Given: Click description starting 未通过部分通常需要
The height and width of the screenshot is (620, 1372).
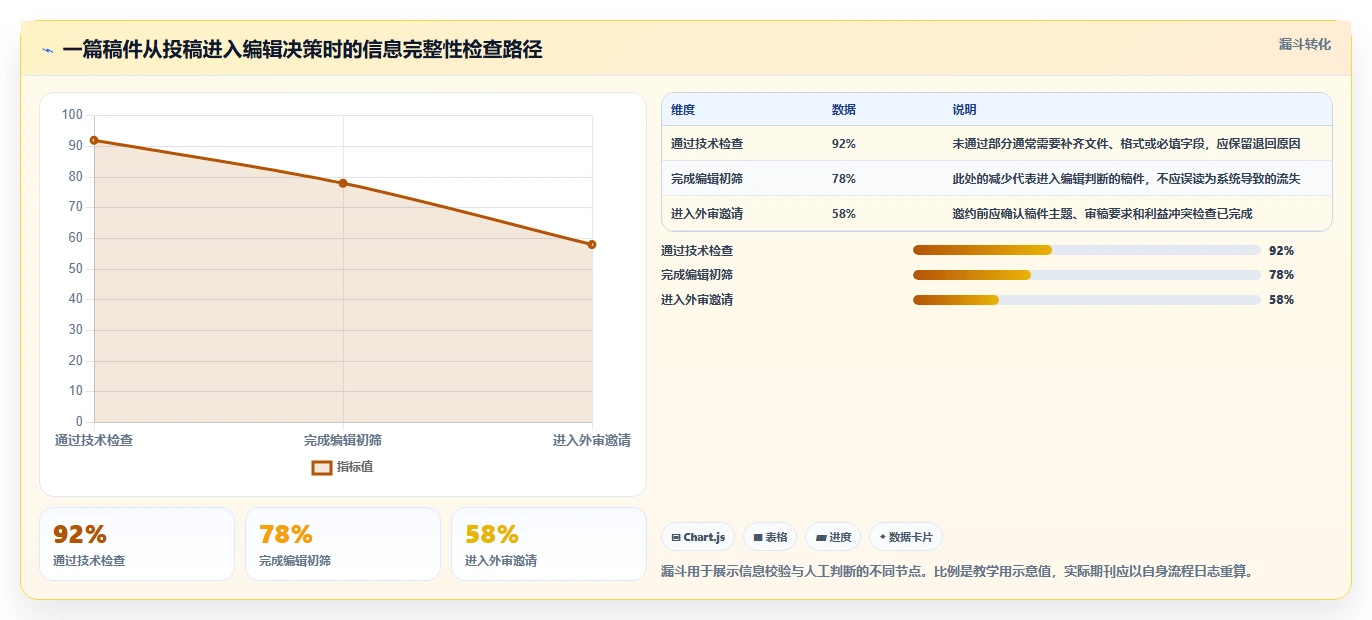Looking at the screenshot, I should click(x=1127, y=144).
